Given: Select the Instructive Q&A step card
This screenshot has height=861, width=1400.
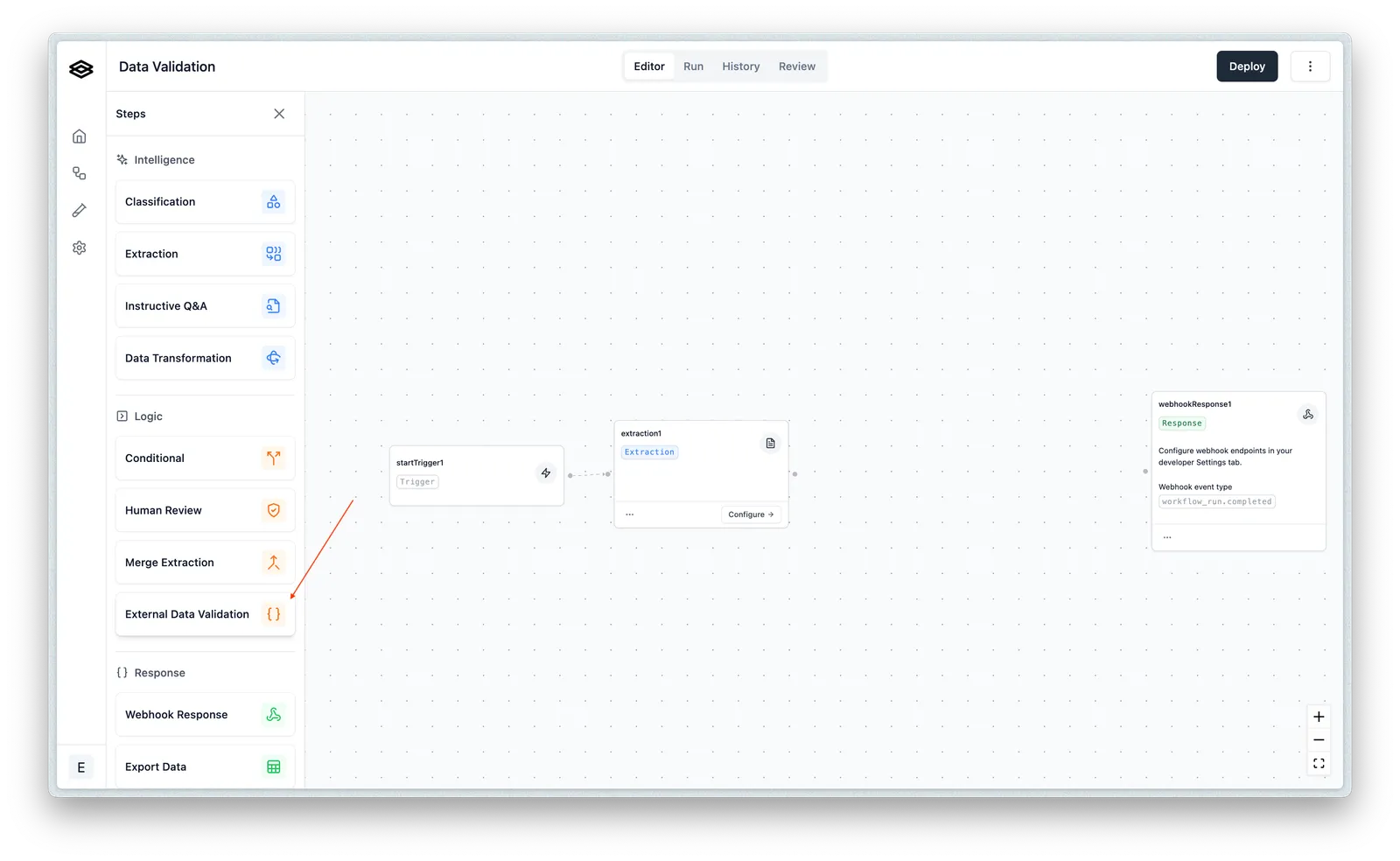Looking at the screenshot, I should (205, 306).
